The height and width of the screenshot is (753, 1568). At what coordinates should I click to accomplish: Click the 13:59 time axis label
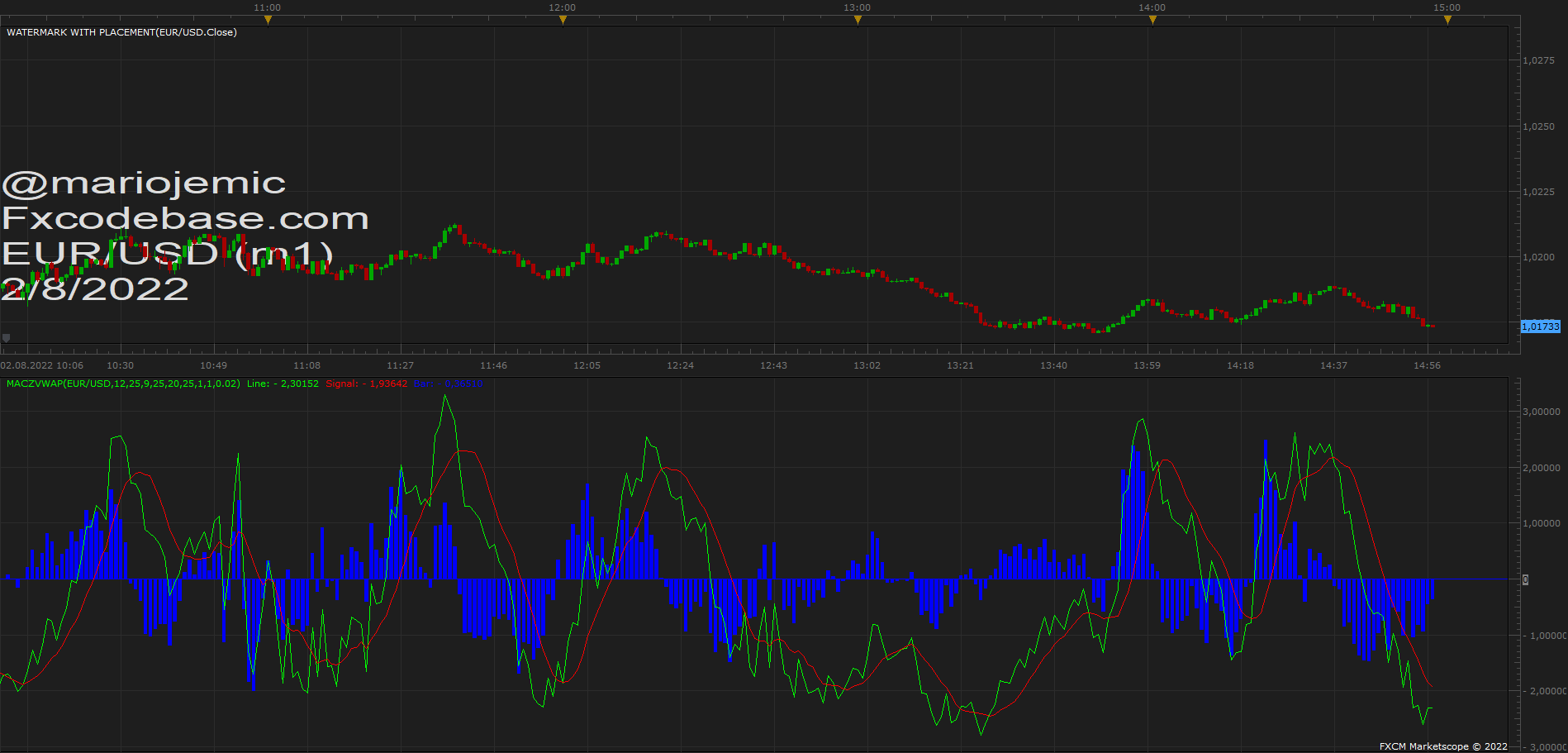point(1147,365)
